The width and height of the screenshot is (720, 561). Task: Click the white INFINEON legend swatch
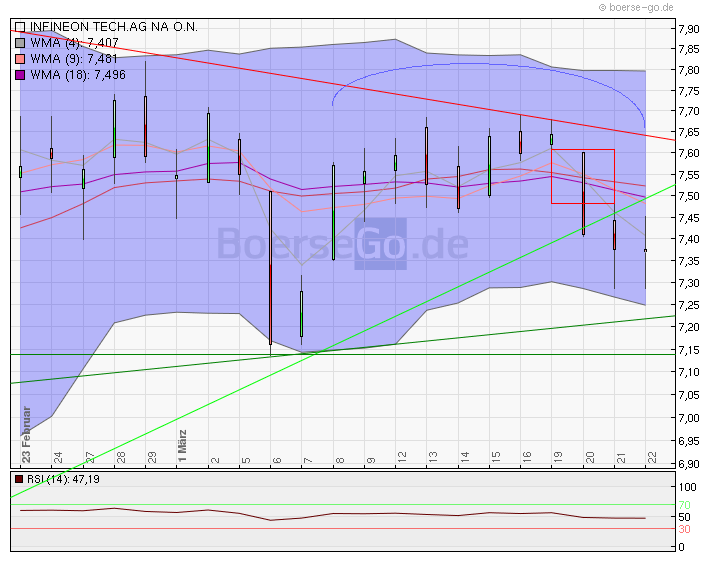(20, 27)
